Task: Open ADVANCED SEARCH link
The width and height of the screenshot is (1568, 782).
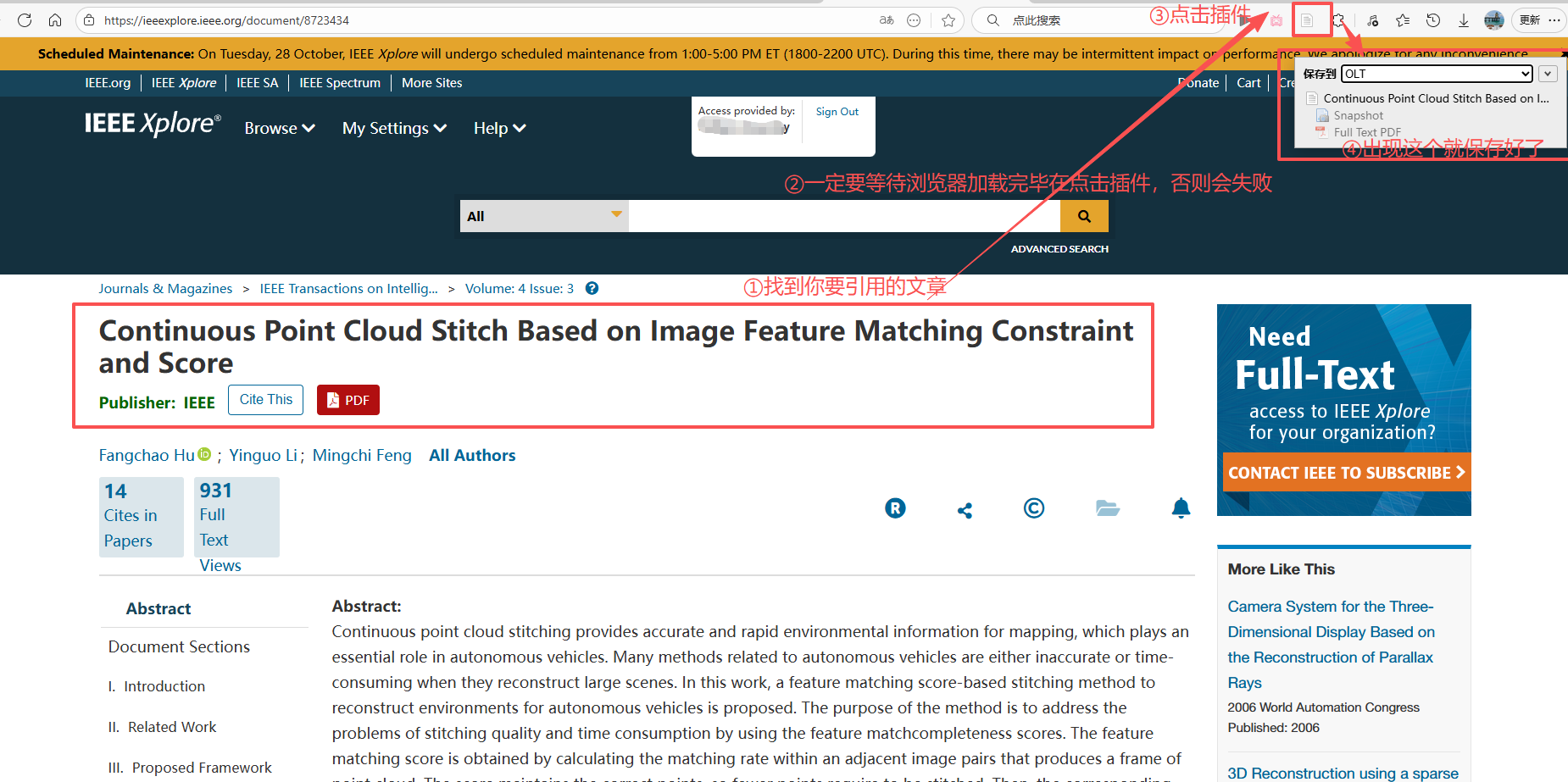Action: click(1059, 249)
